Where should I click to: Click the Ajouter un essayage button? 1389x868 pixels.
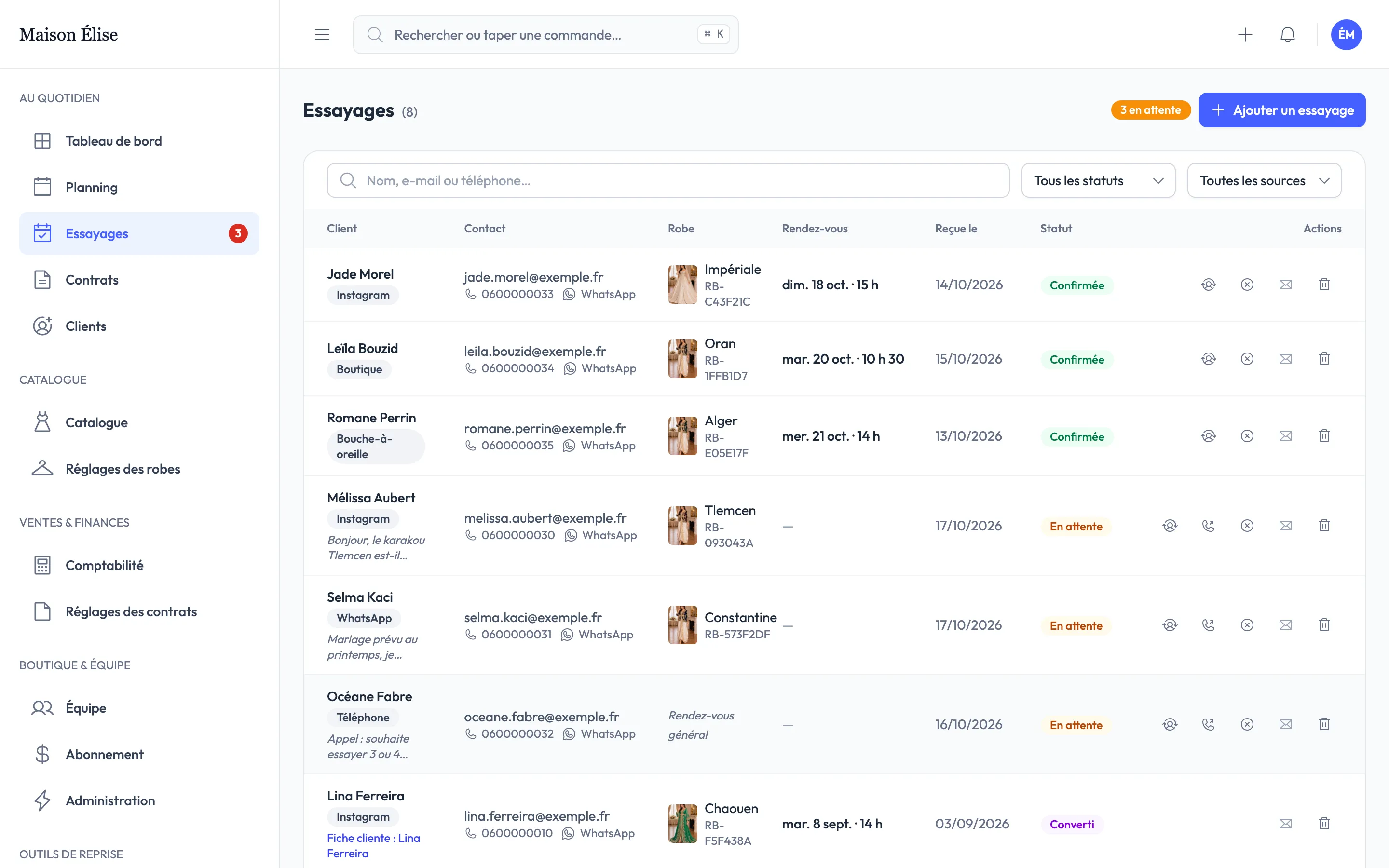[x=1281, y=109]
